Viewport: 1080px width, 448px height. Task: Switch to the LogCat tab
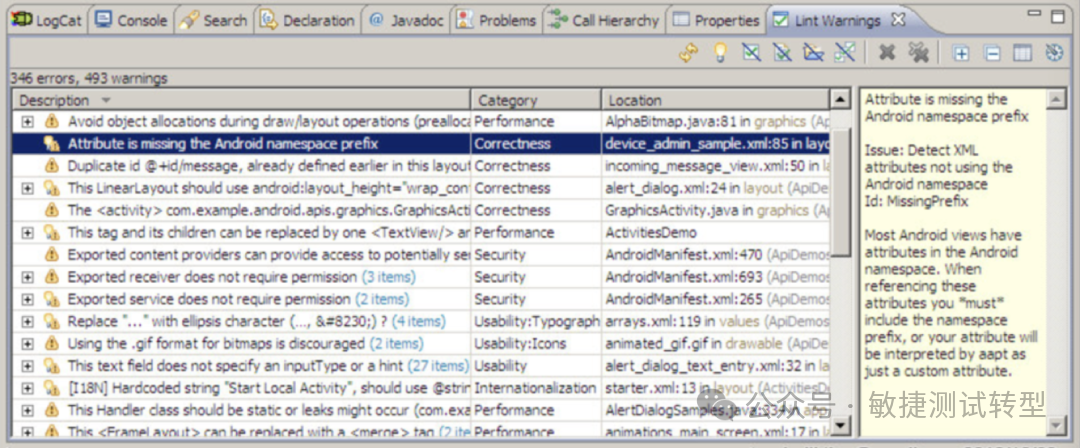(47, 20)
